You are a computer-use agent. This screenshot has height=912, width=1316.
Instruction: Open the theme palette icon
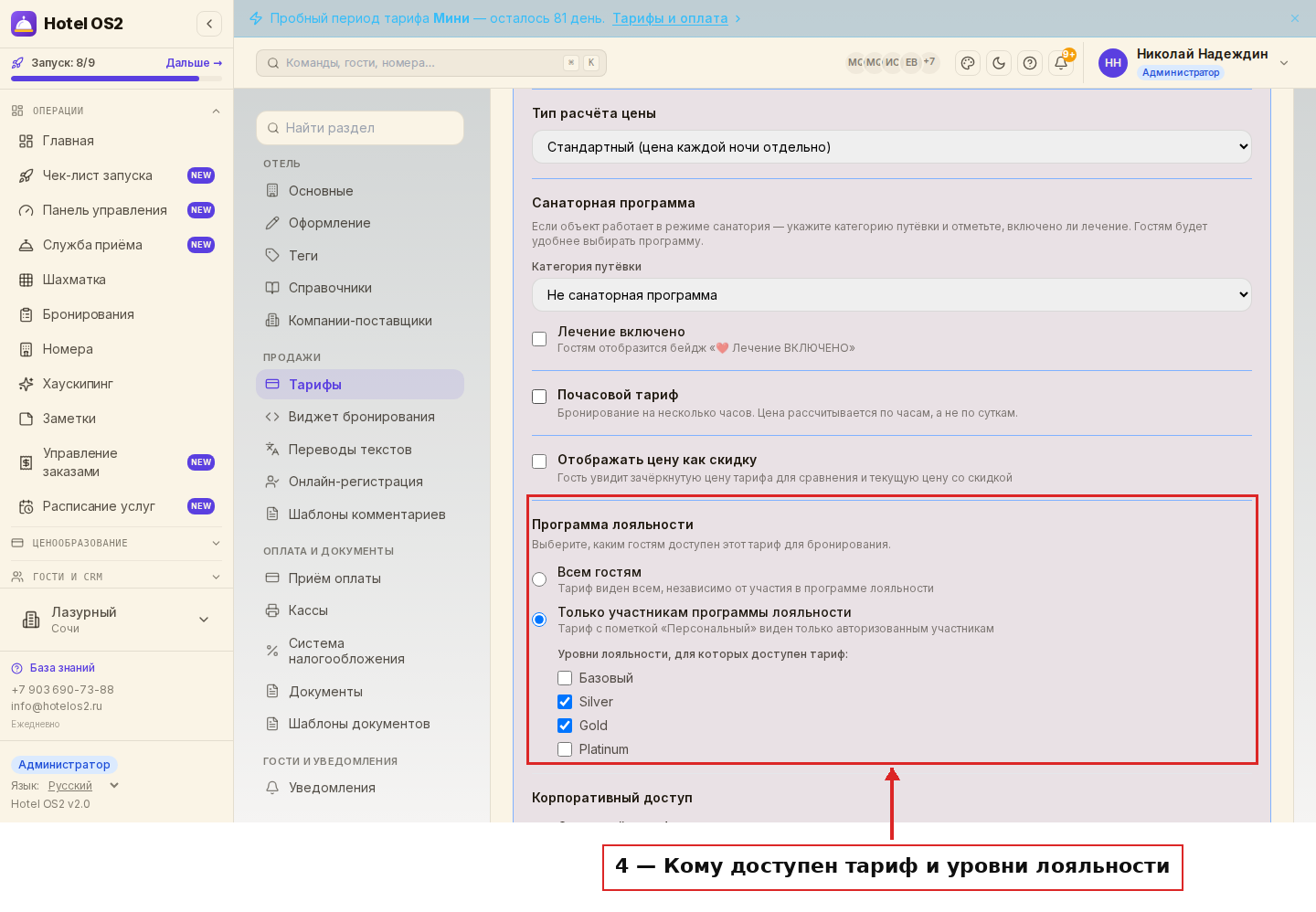click(x=968, y=63)
